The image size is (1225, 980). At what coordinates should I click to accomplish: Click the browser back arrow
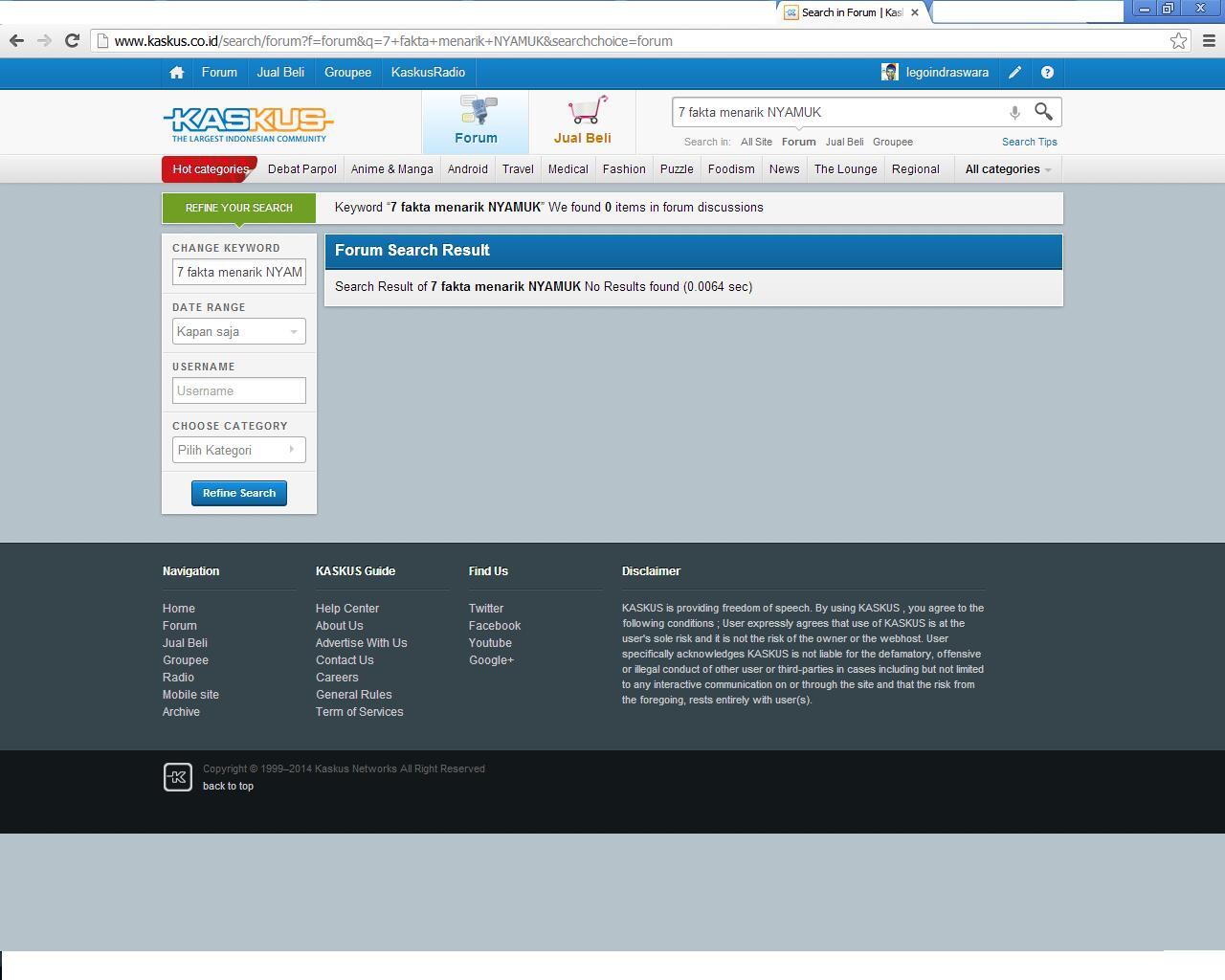coord(16,40)
